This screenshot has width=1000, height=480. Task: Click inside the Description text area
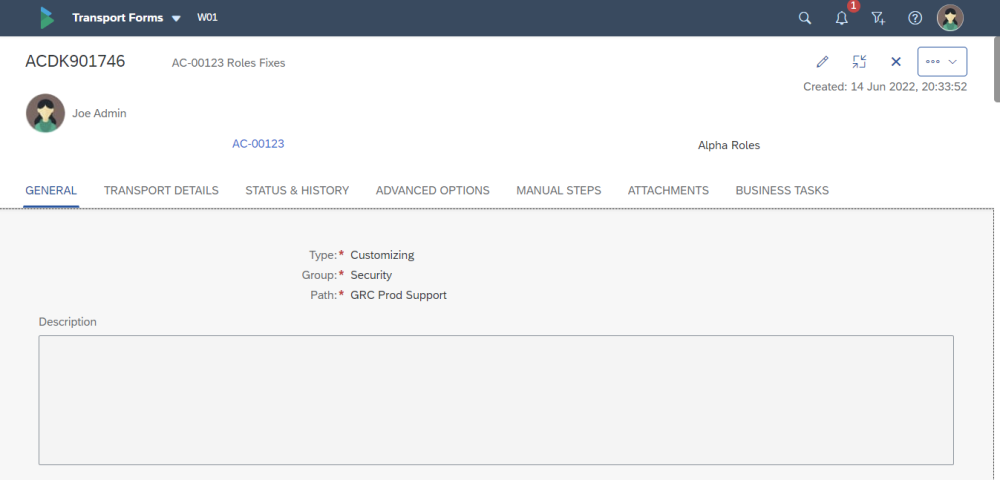[496, 399]
